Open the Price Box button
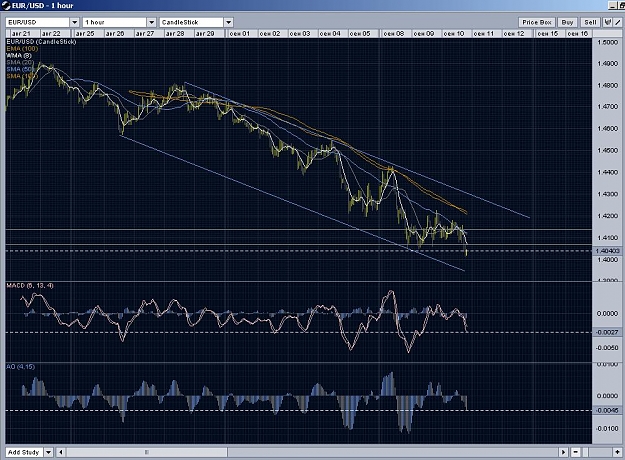This screenshot has height=460, width=625. click(537, 22)
